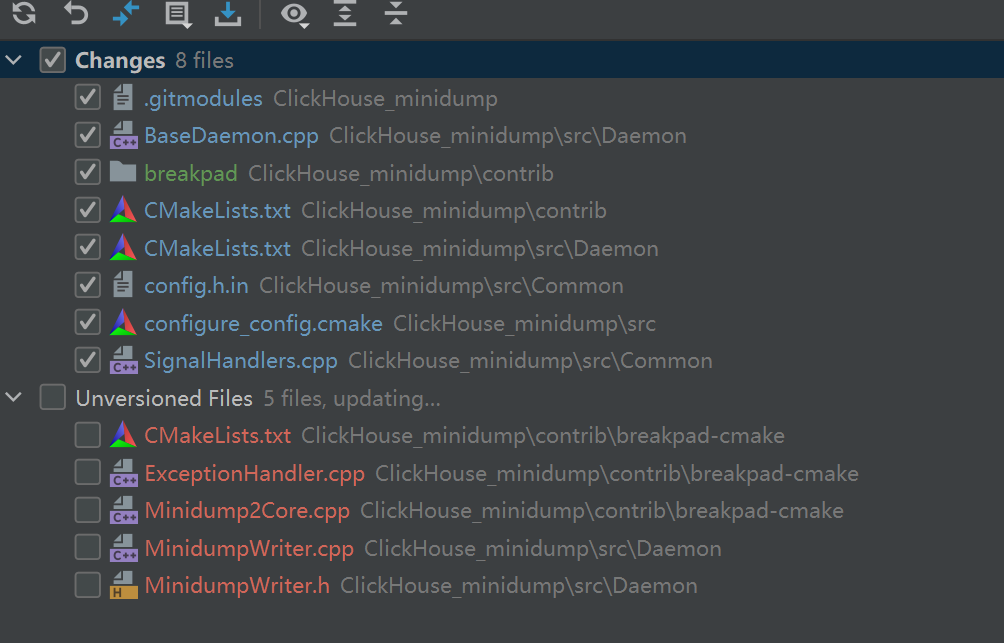This screenshot has height=643, width=1004.
Task: Click the Unversioned Files group label
Action: pos(164,398)
